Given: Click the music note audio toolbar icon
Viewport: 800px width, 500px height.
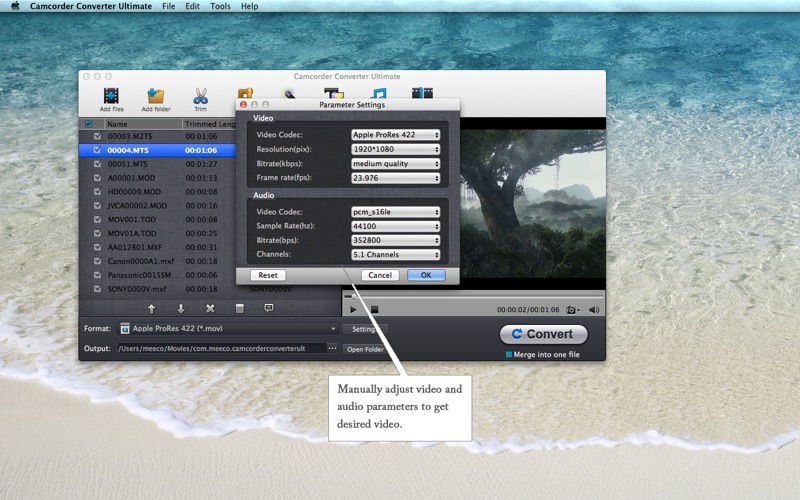Looking at the screenshot, I should coord(378,93).
